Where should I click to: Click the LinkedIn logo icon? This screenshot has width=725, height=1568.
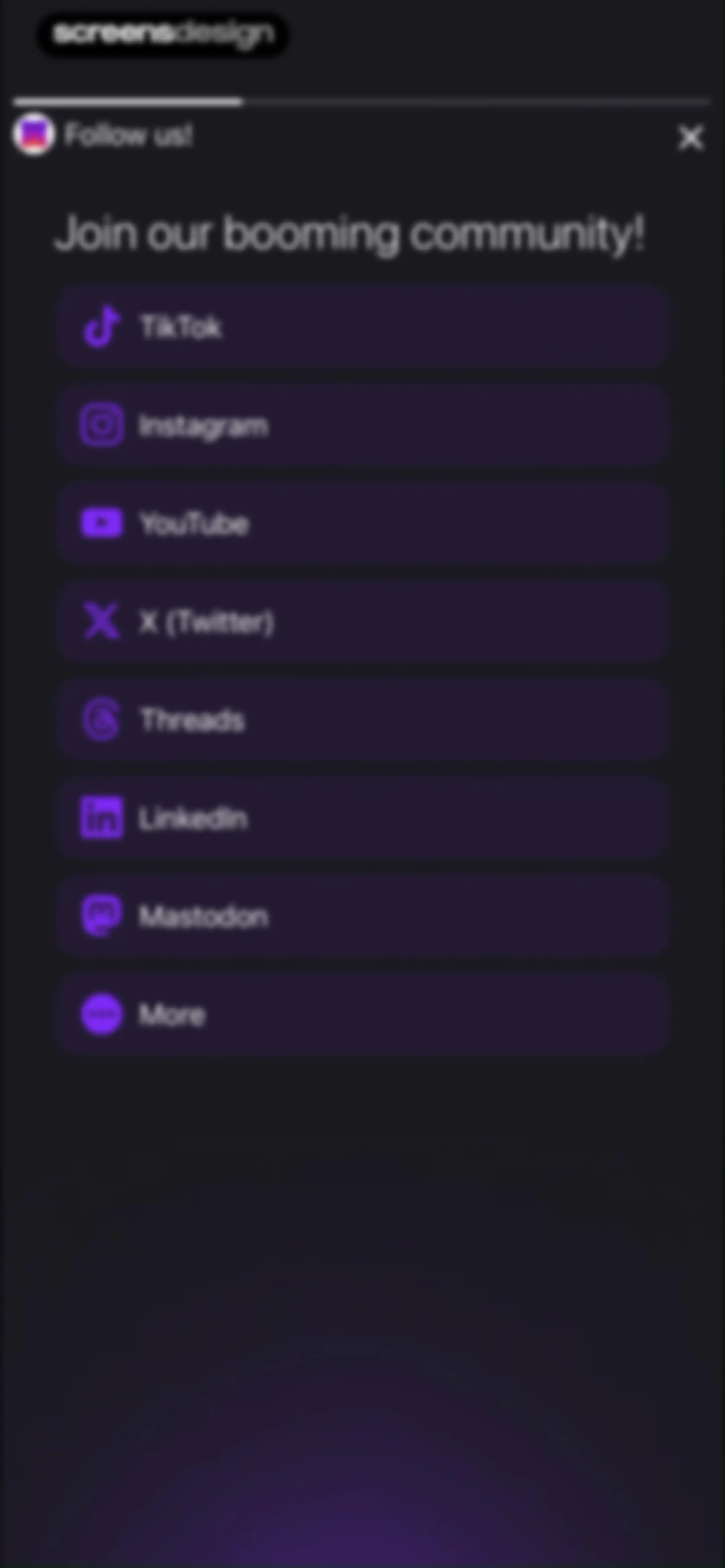102,818
